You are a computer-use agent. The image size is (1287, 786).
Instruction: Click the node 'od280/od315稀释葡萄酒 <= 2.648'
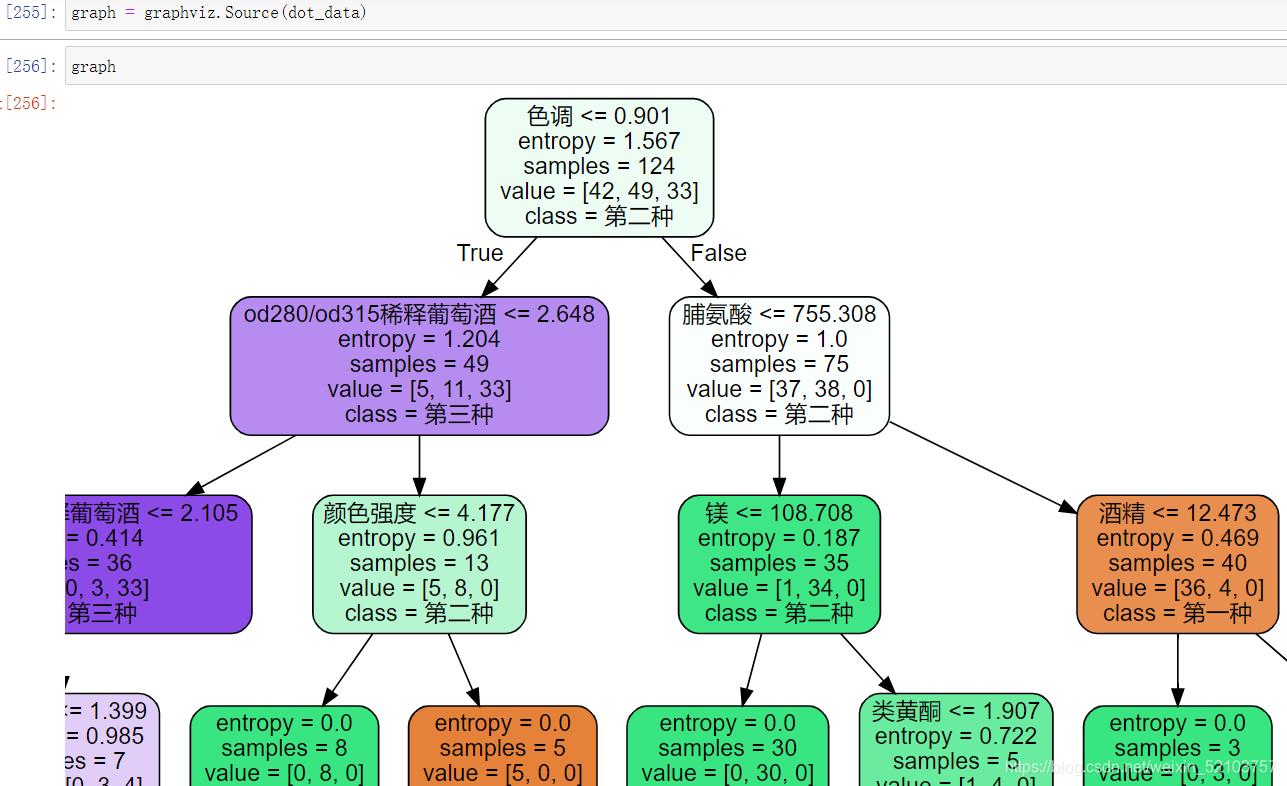[x=419, y=365]
